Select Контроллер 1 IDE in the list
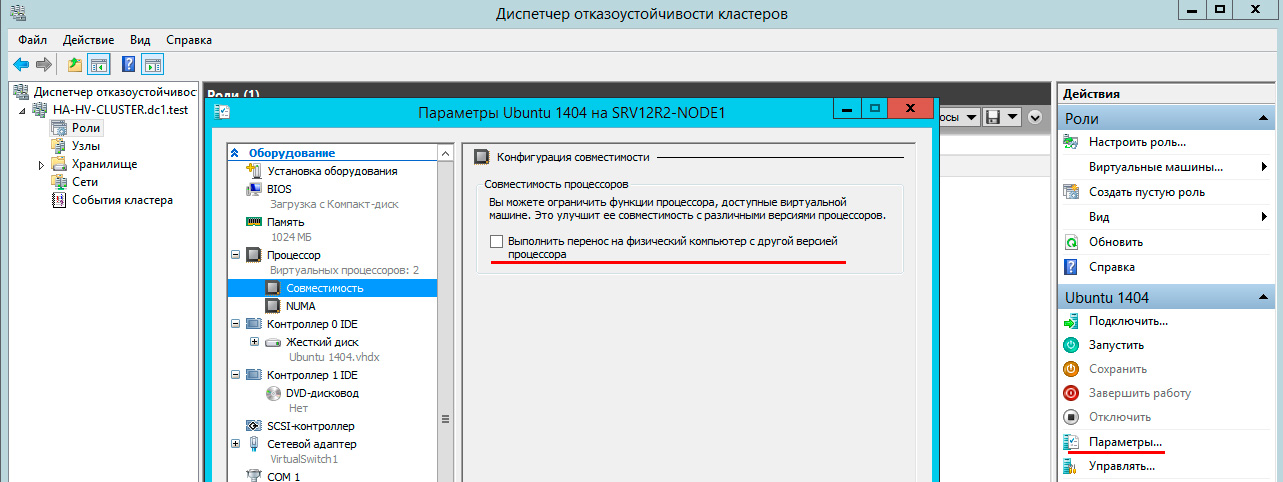Image resolution: width=1283 pixels, height=482 pixels. 312,376
